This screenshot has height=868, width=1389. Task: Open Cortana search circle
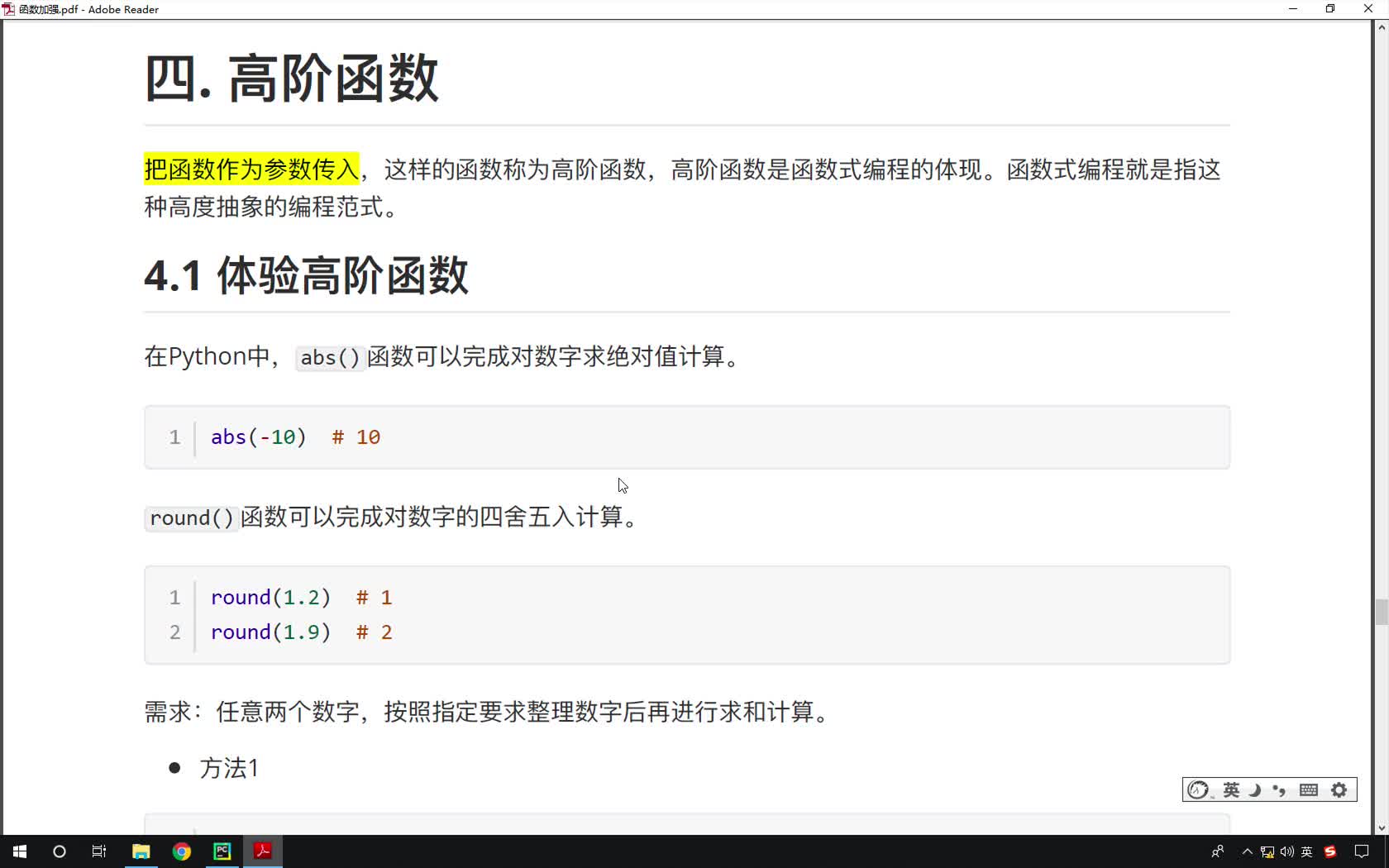60,851
